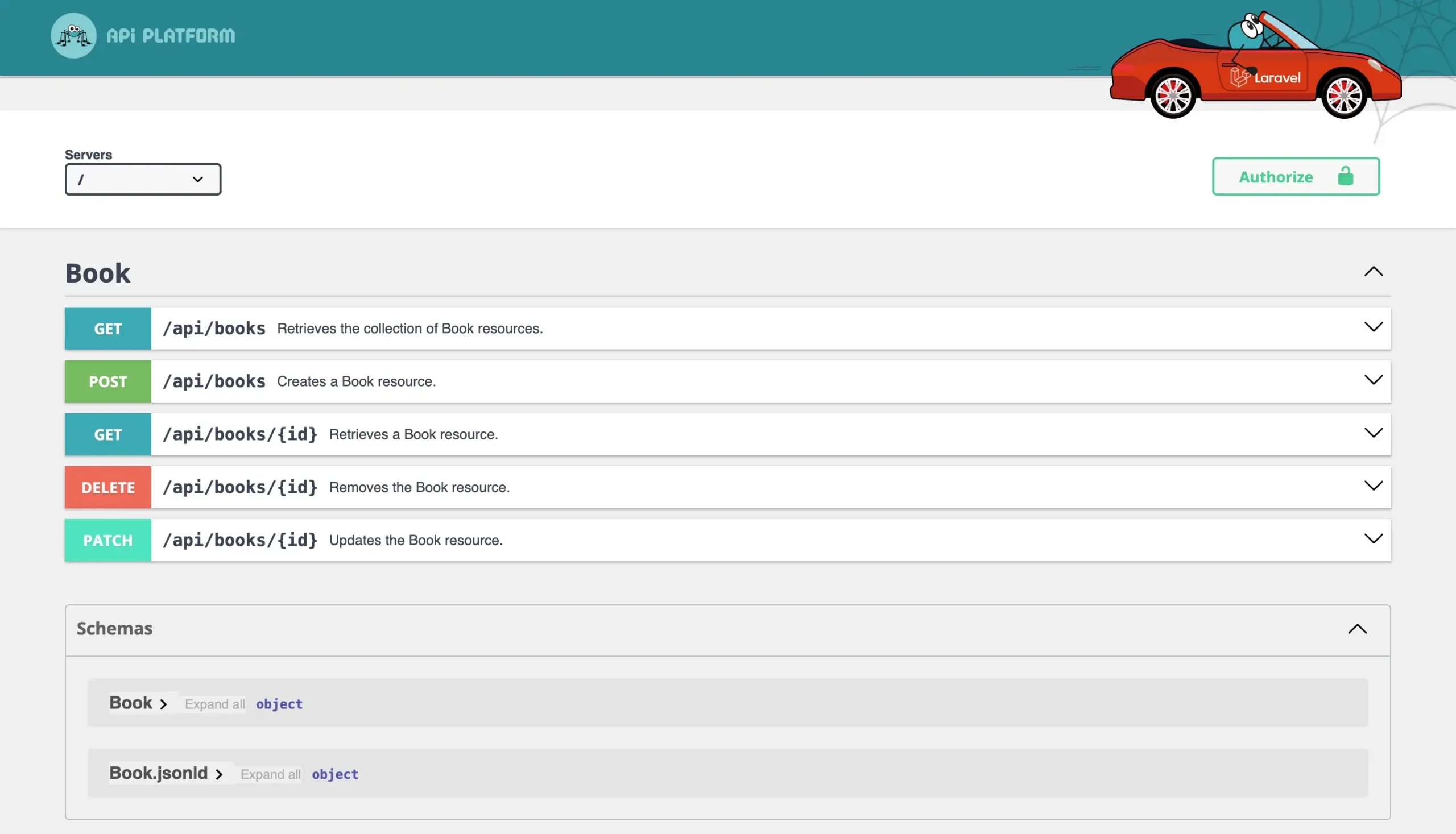Click Expand all next to Book schema
Image resolution: width=1456 pixels, height=834 pixels.
[215, 704]
